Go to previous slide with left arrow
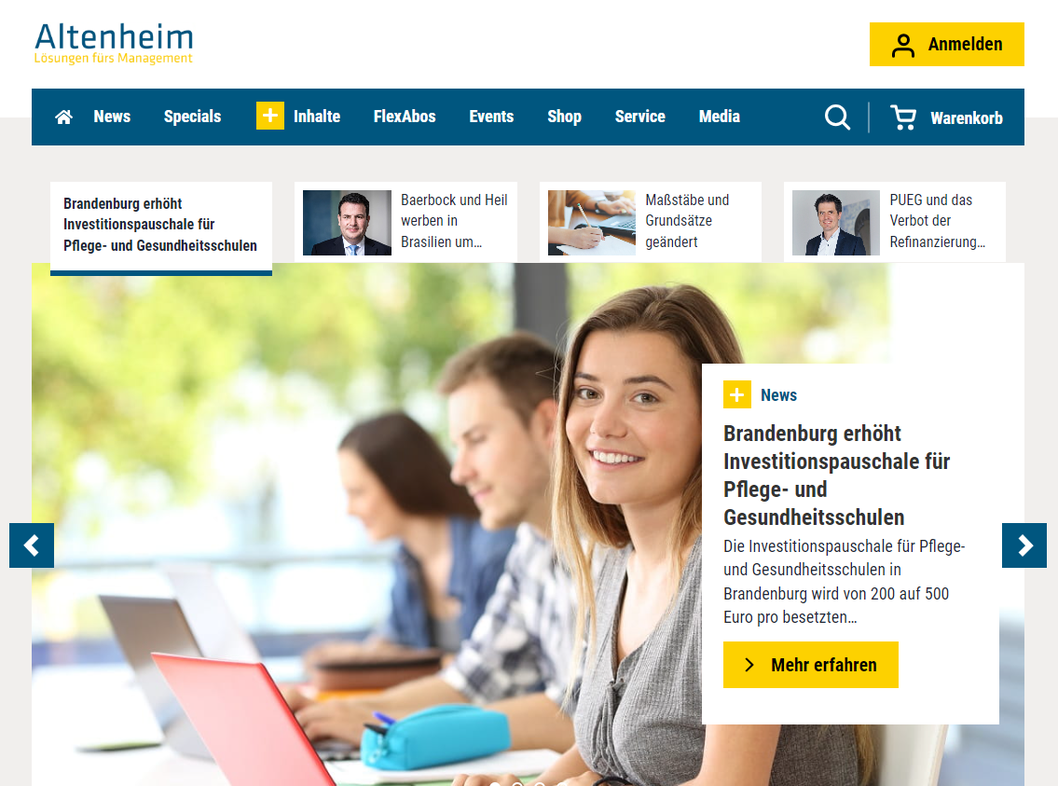 click(31, 545)
